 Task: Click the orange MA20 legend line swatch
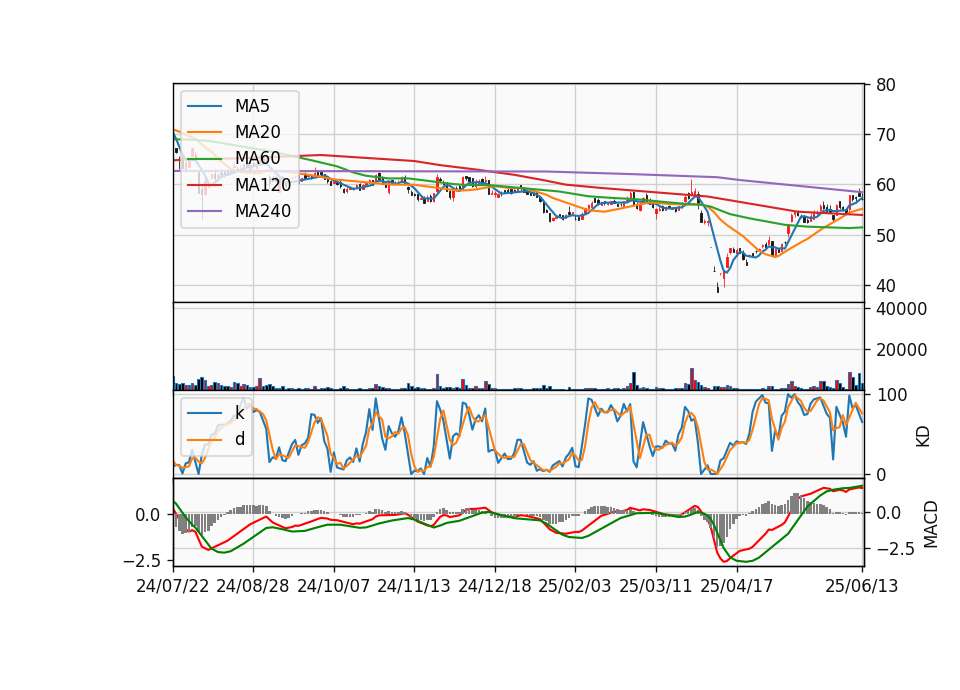pyautogui.click(x=204, y=132)
